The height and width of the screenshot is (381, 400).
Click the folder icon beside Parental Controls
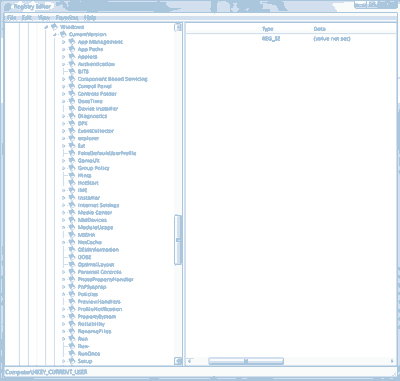click(72, 272)
